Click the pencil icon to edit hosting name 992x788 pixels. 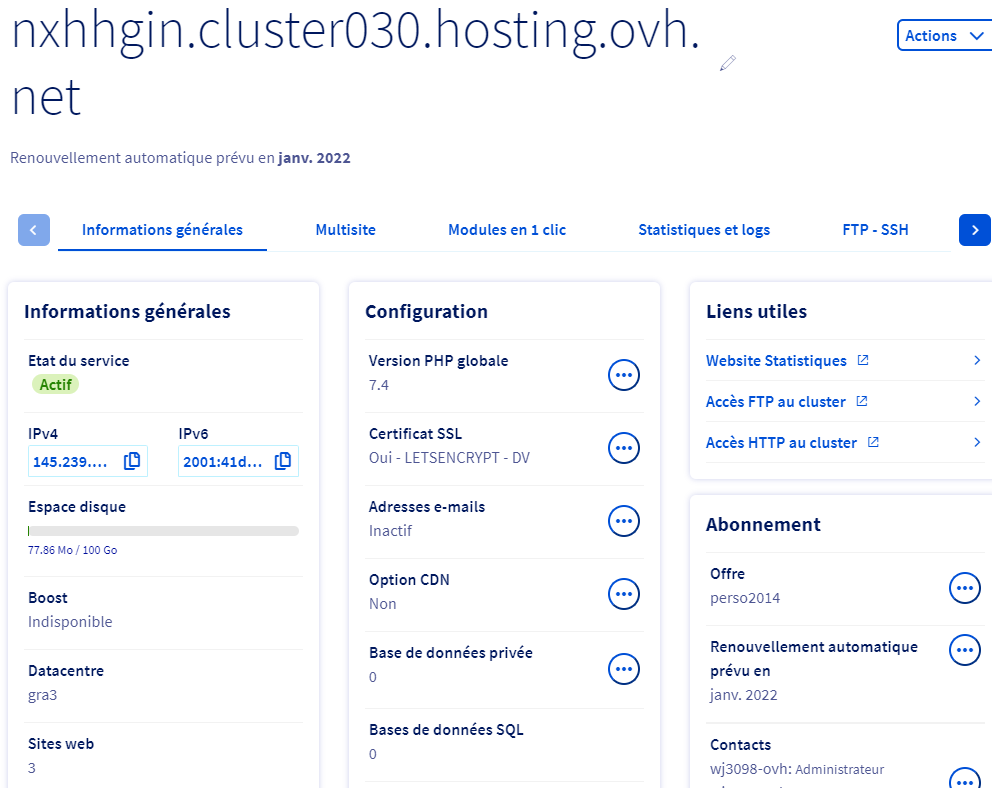727,64
